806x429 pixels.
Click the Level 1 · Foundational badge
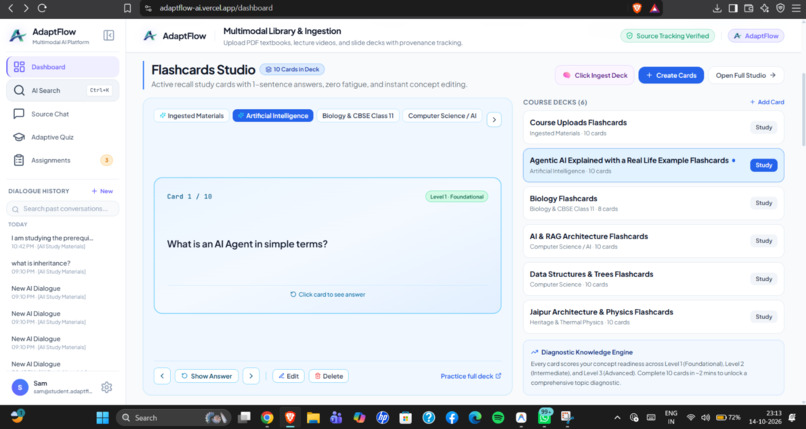pyautogui.click(x=456, y=197)
